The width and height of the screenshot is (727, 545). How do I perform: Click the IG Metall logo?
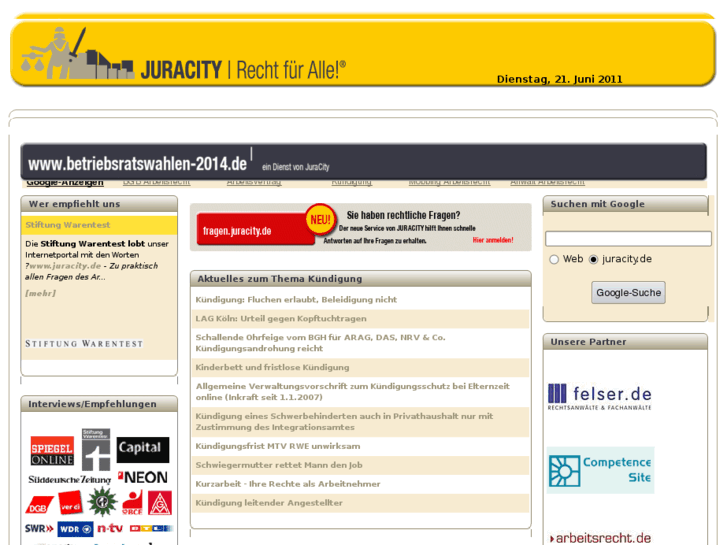160,503
